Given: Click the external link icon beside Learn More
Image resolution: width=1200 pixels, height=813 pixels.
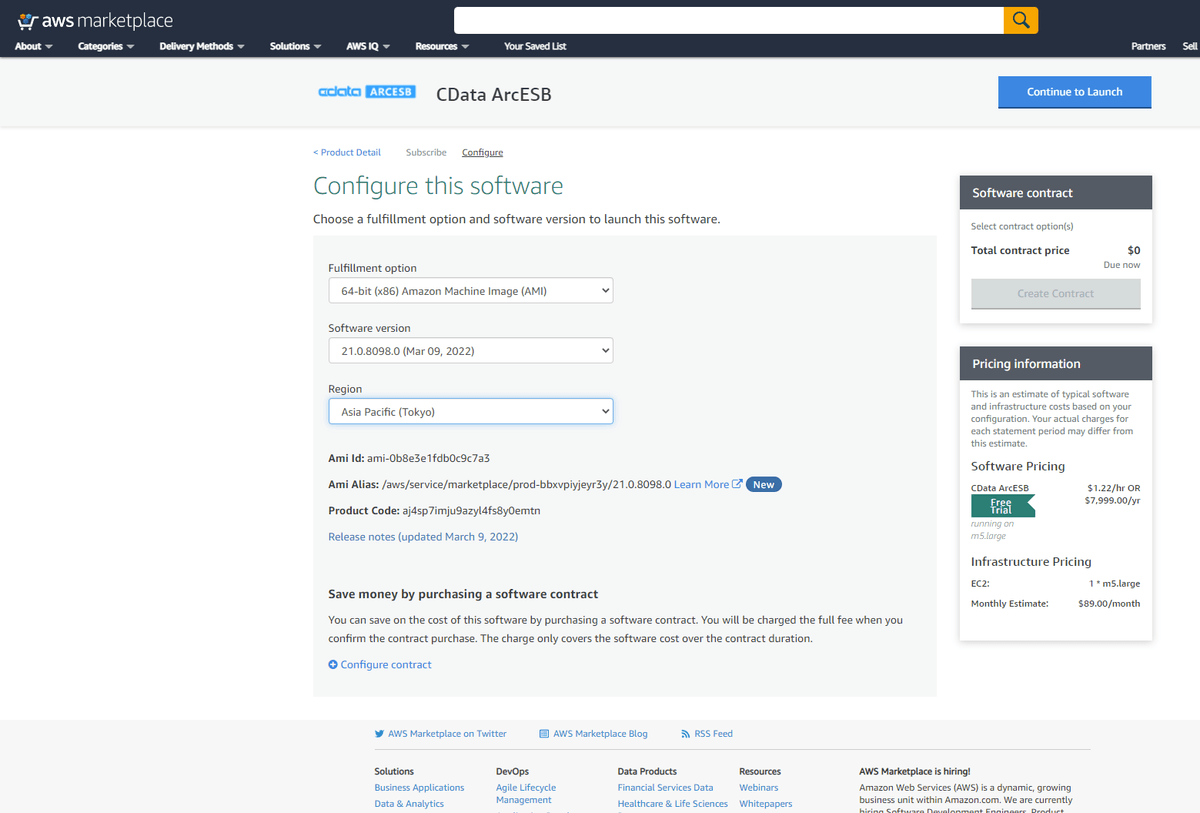Looking at the screenshot, I should pos(737,484).
